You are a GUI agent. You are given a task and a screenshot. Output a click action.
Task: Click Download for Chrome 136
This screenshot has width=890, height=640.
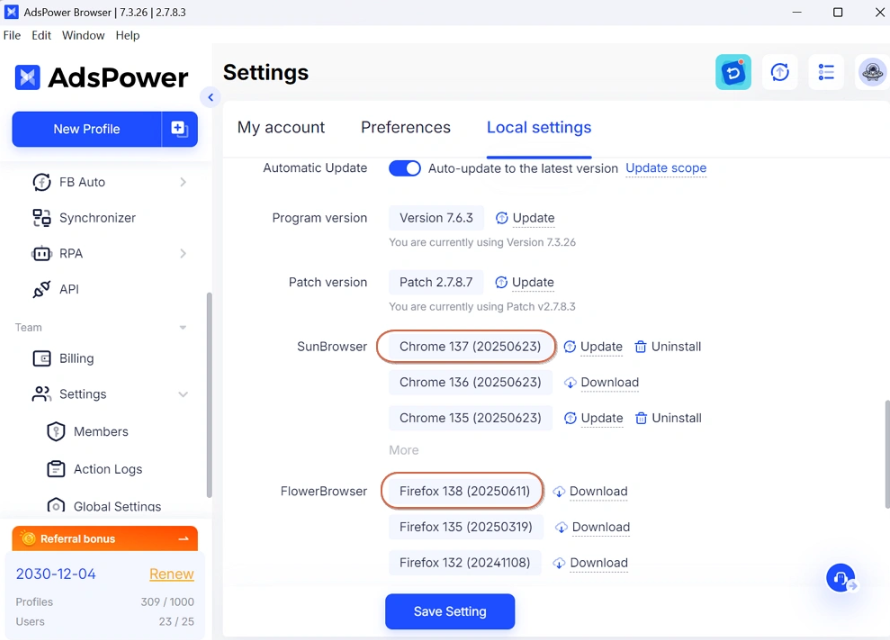(x=610, y=382)
